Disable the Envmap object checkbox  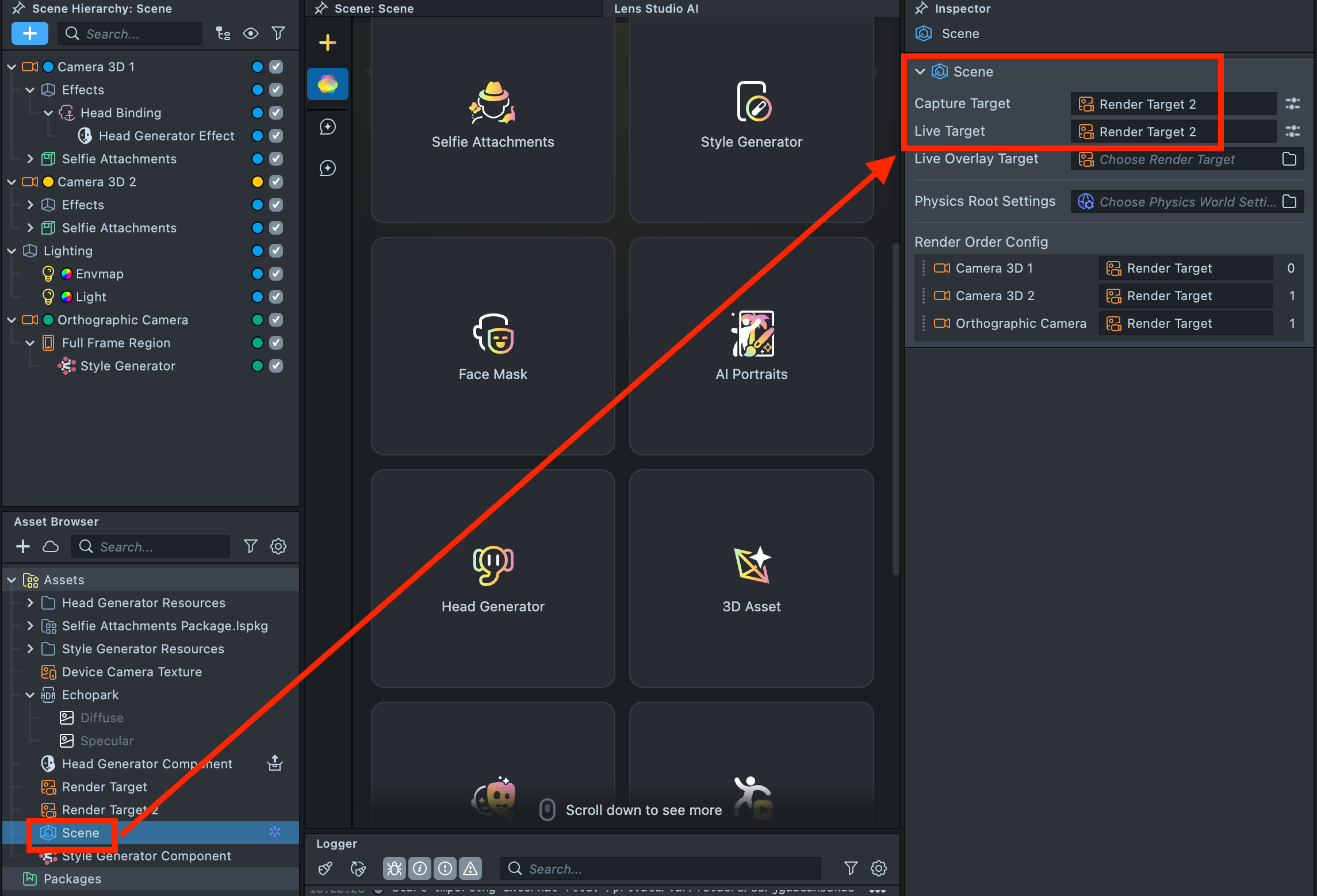(276, 274)
